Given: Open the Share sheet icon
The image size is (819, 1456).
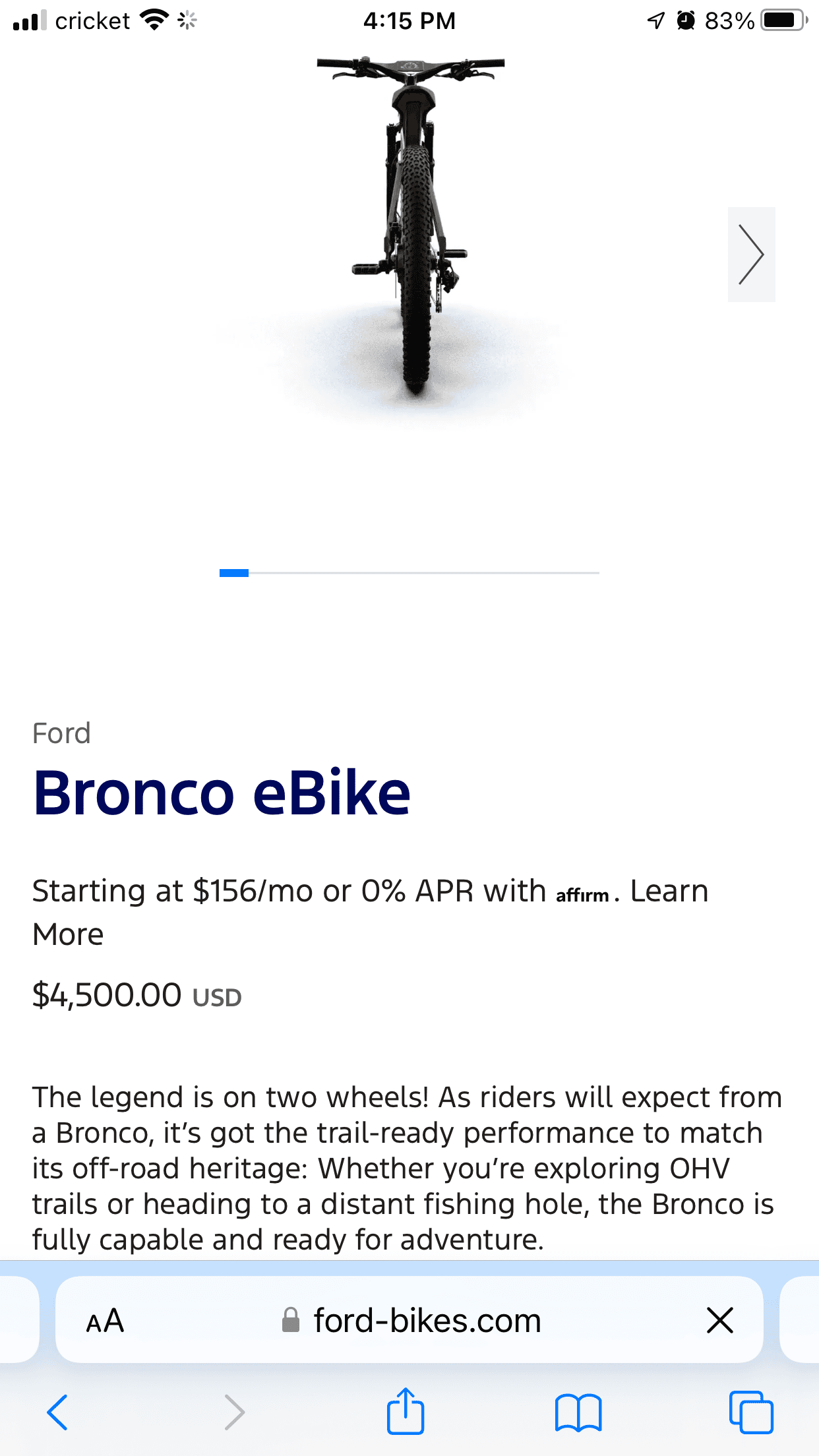Looking at the screenshot, I should pos(405,1410).
